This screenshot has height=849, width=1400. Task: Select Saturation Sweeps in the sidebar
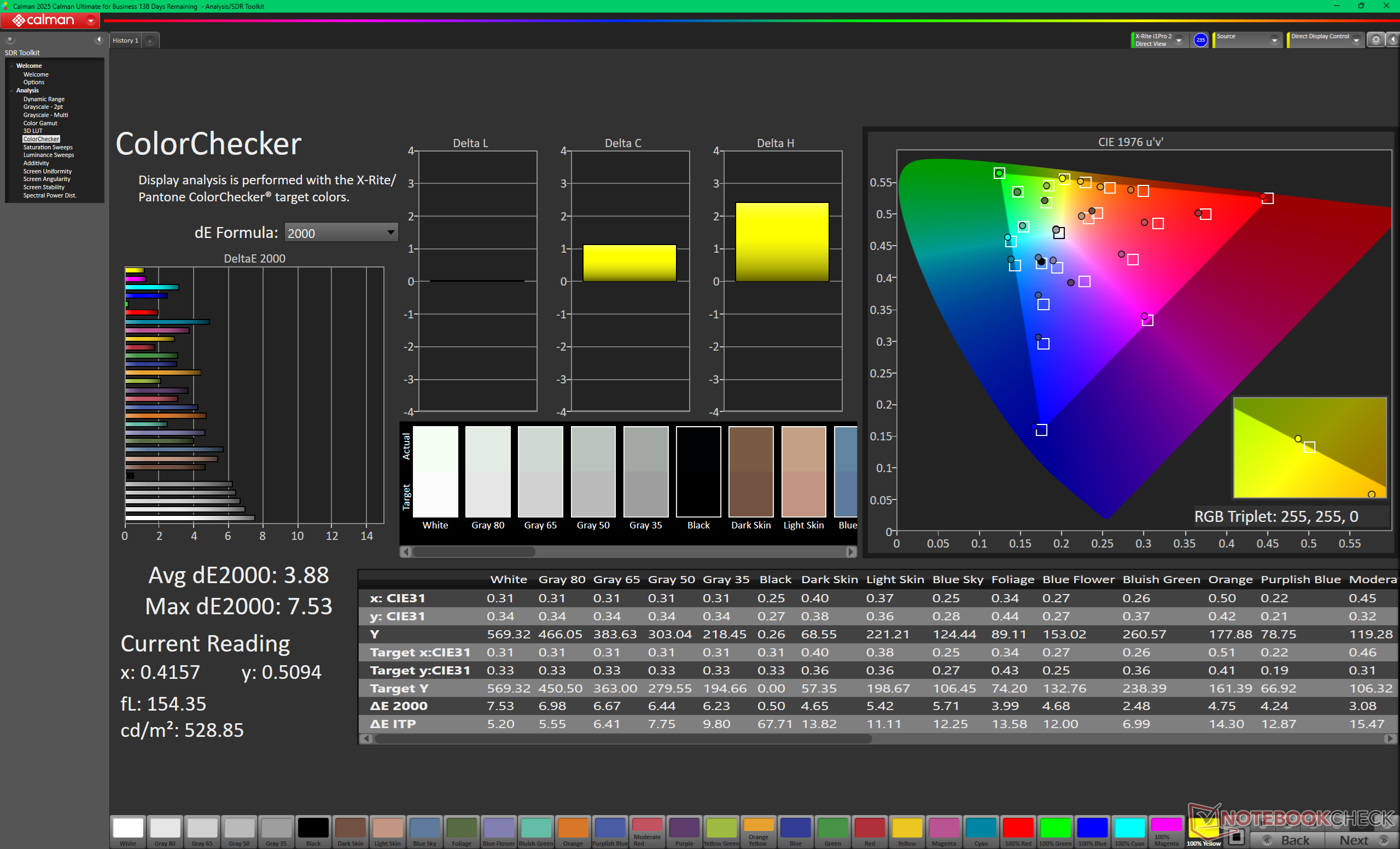48,147
